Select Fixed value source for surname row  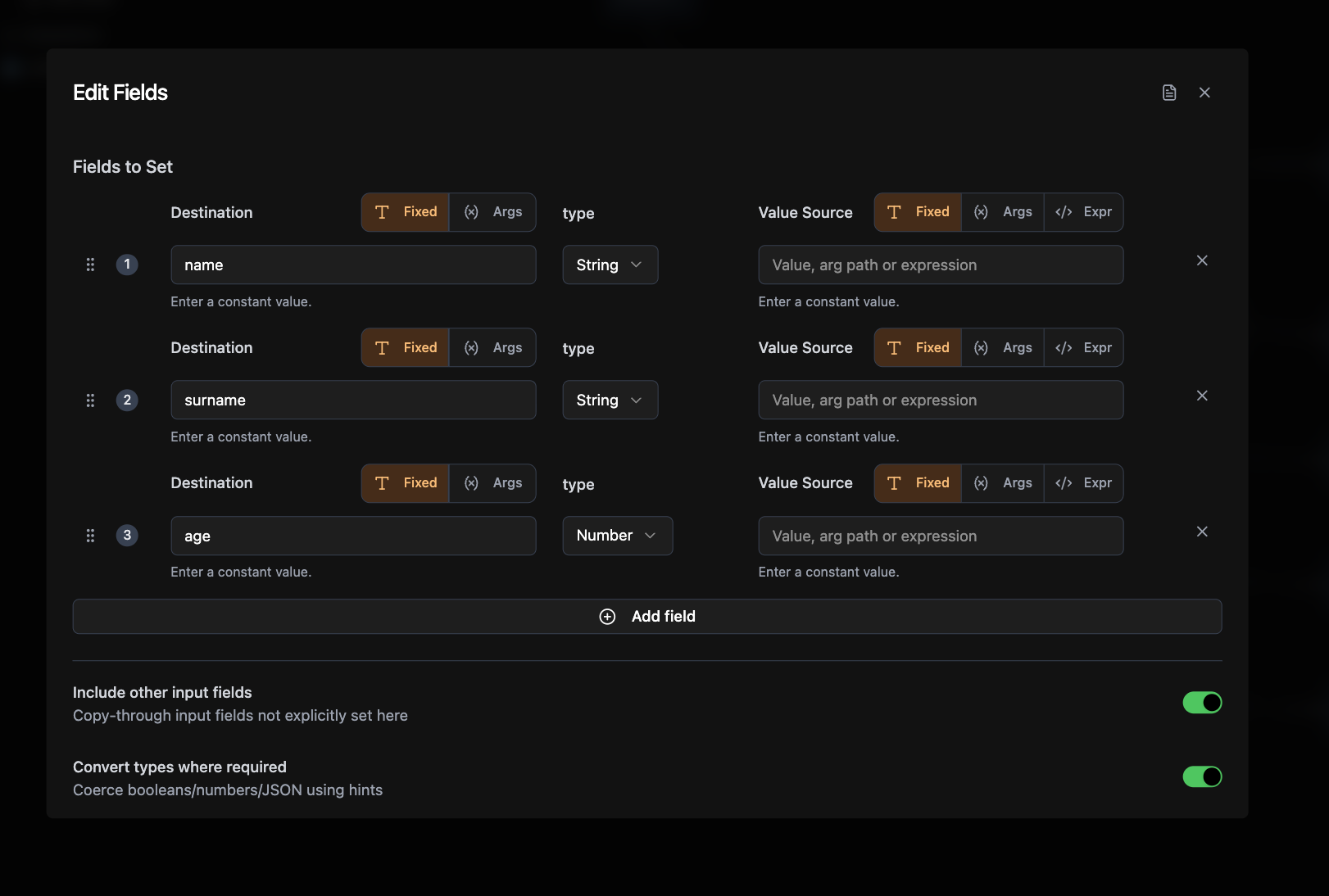(x=919, y=348)
